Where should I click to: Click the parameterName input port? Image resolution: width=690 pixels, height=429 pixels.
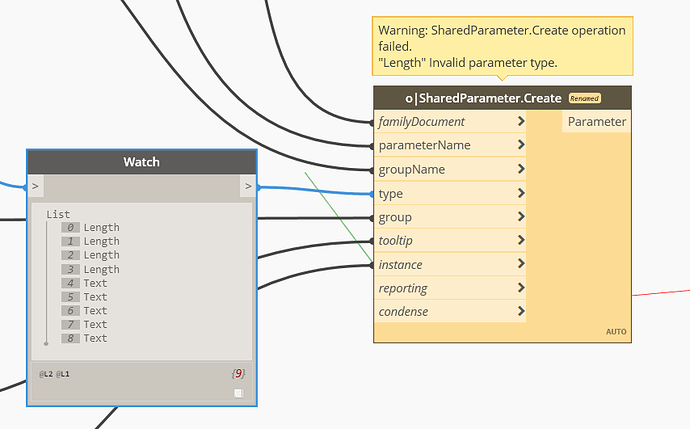coord(450,145)
